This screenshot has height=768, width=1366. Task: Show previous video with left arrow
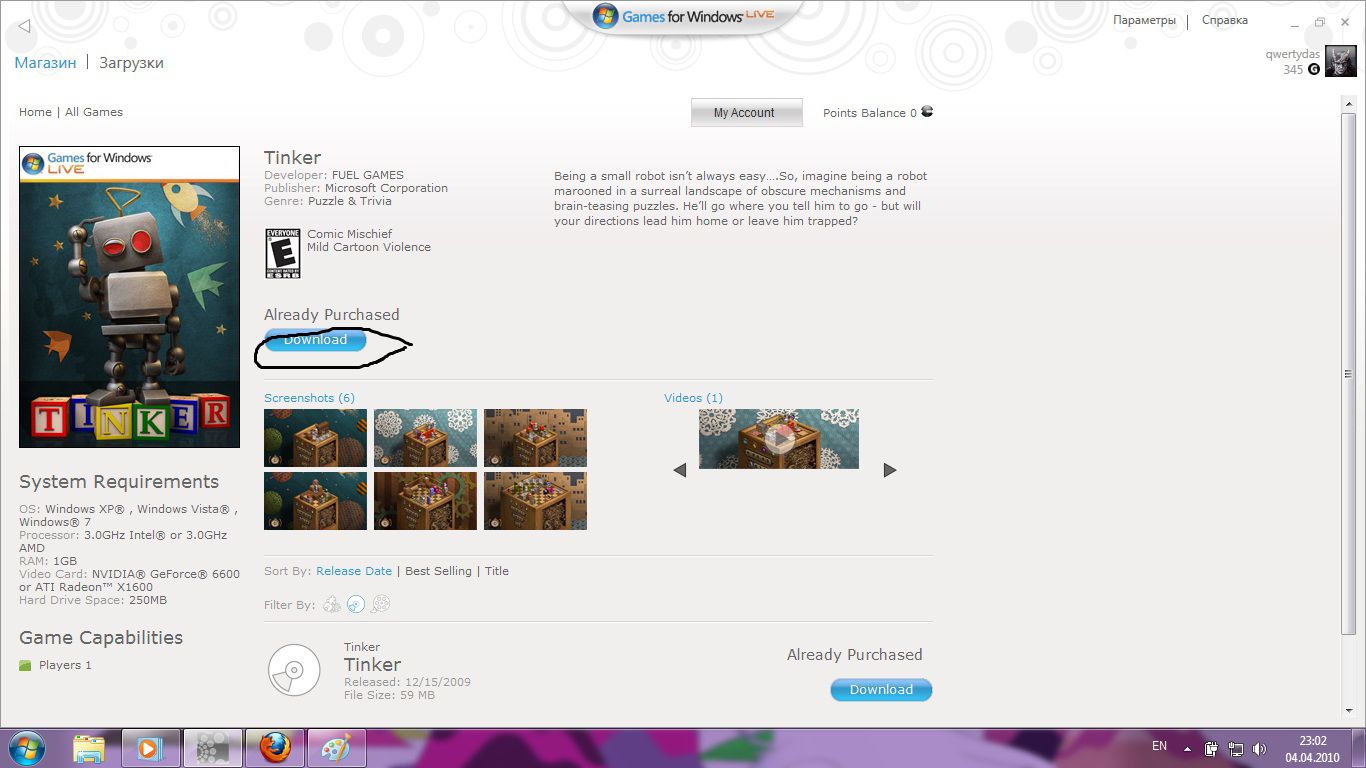680,470
